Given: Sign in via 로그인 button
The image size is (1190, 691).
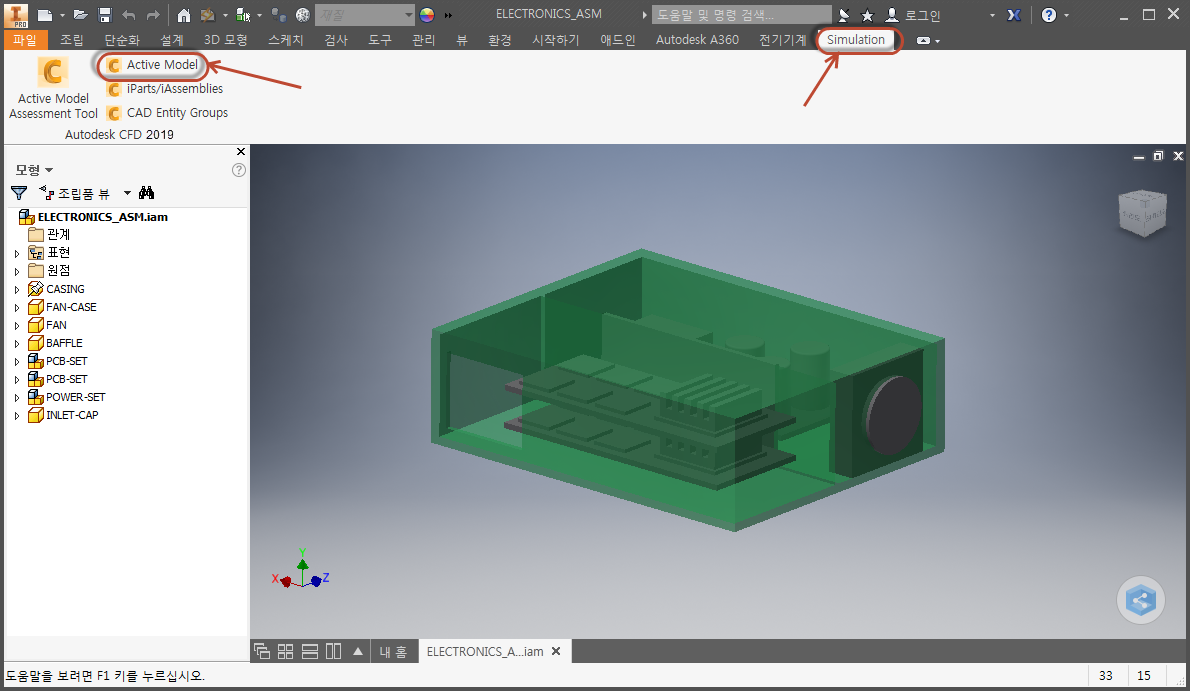Looking at the screenshot, I should click(x=913, y=15).
